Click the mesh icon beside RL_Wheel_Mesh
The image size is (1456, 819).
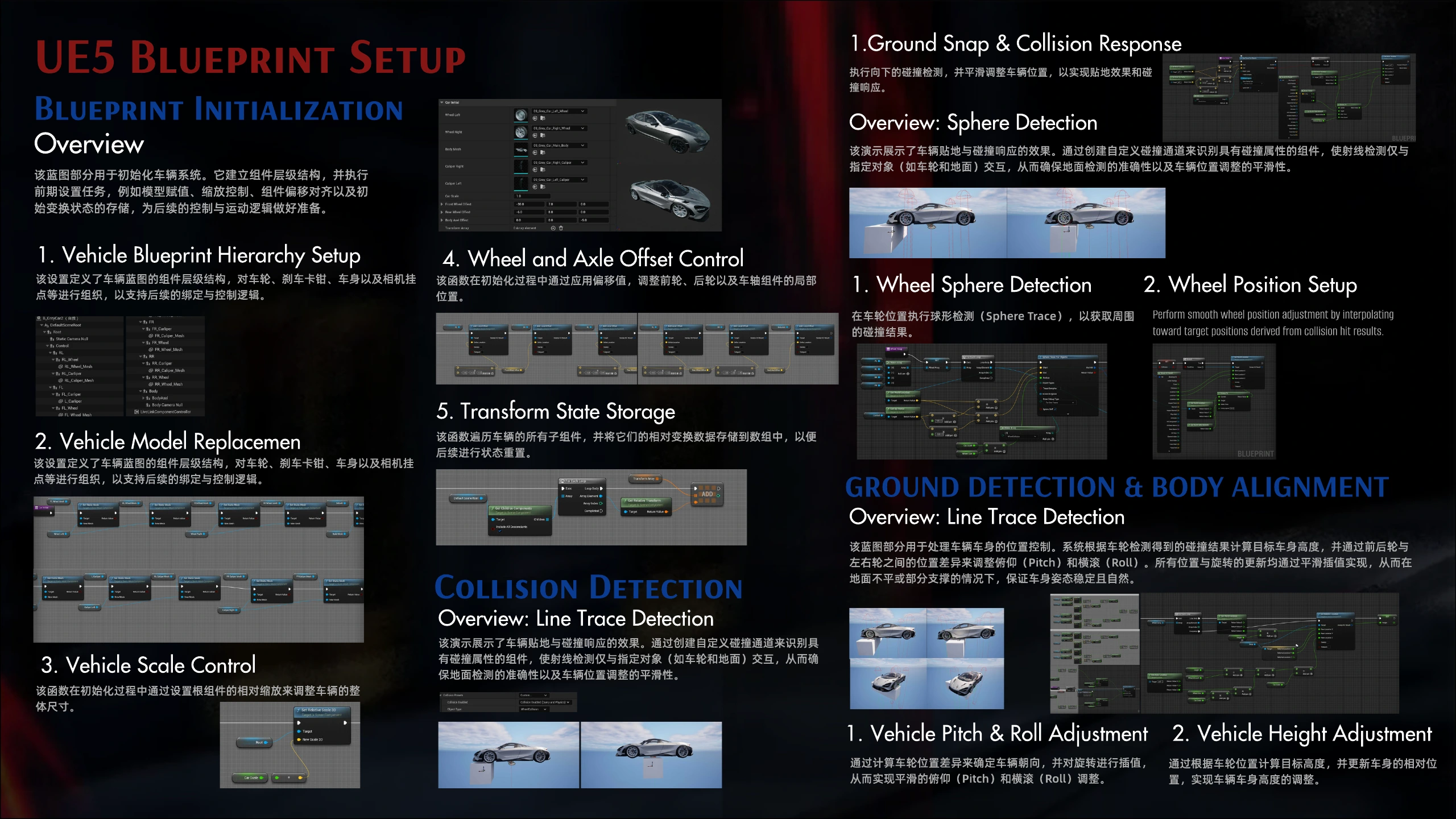(x=61, y=367)
